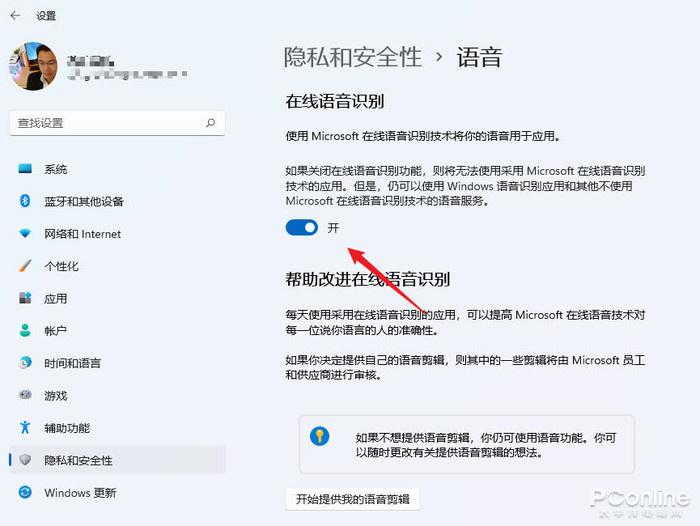Open 网络和 Internet settings category
The image size is (700, 526).
point(117,234)
